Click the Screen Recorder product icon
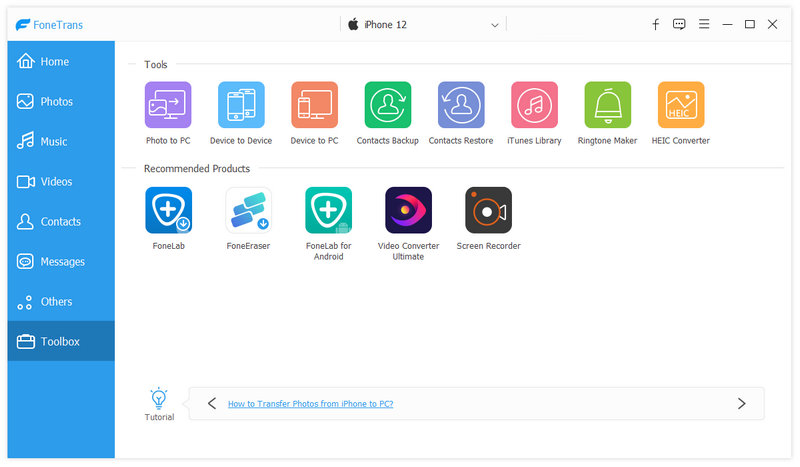This screenshot has width=800, height=467. point(488,211)
